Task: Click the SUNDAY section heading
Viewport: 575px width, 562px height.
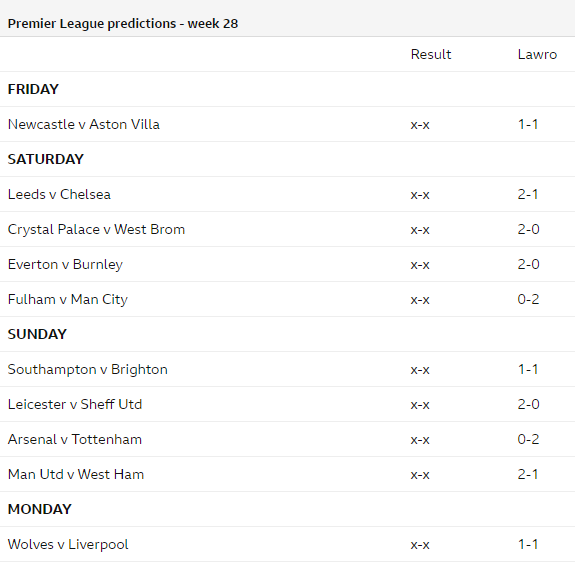Action: pos(37,334)
